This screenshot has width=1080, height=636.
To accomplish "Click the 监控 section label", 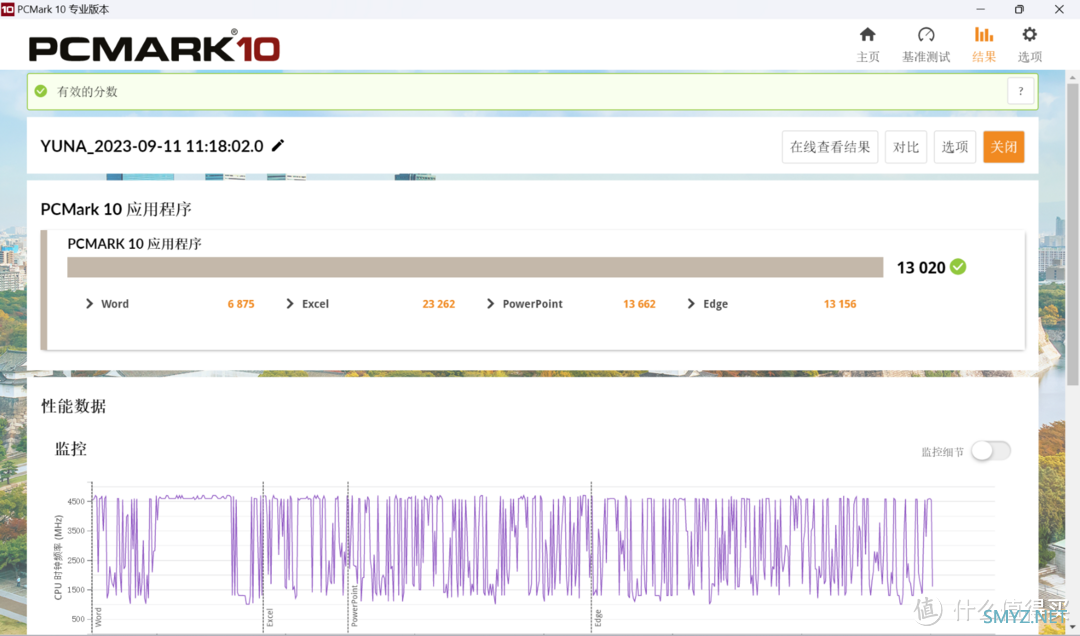I will (x=71, y=449).
